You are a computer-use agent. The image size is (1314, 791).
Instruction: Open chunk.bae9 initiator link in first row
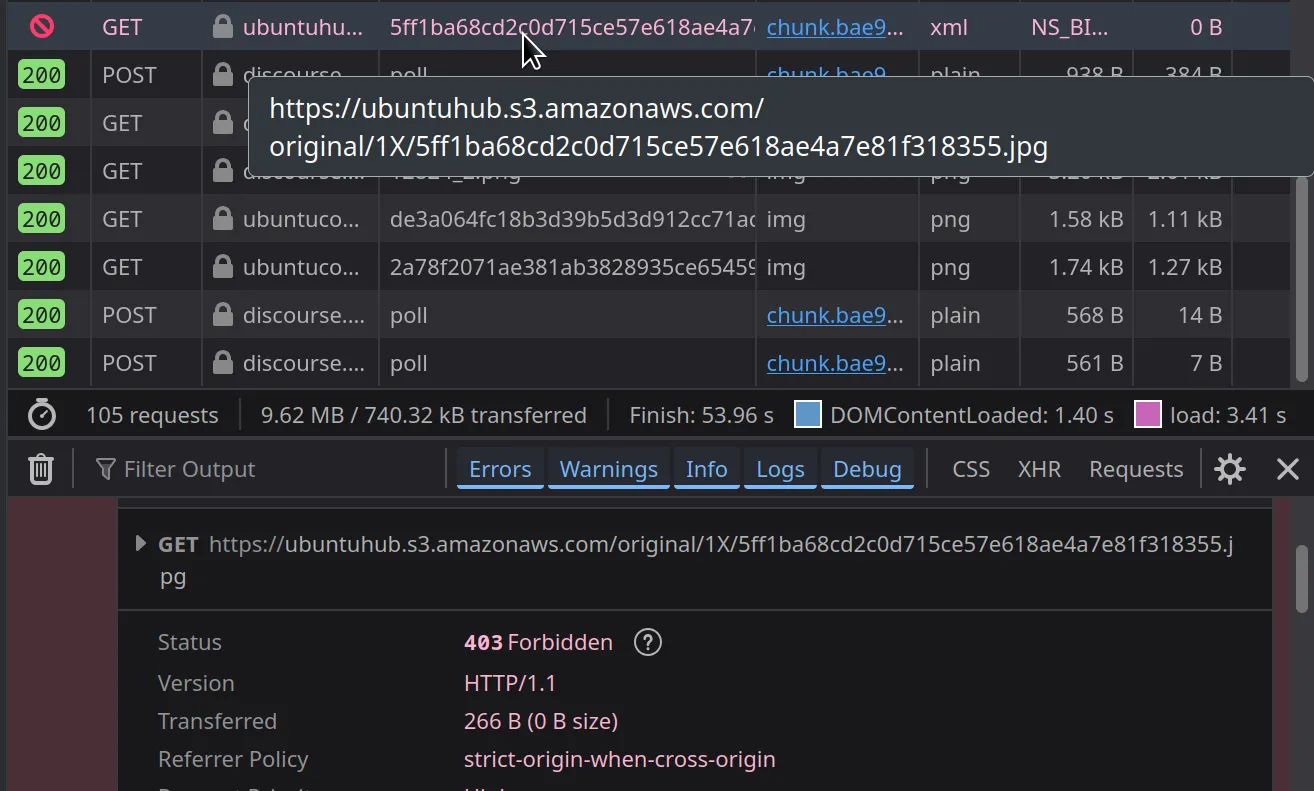[x=834, y=27]
